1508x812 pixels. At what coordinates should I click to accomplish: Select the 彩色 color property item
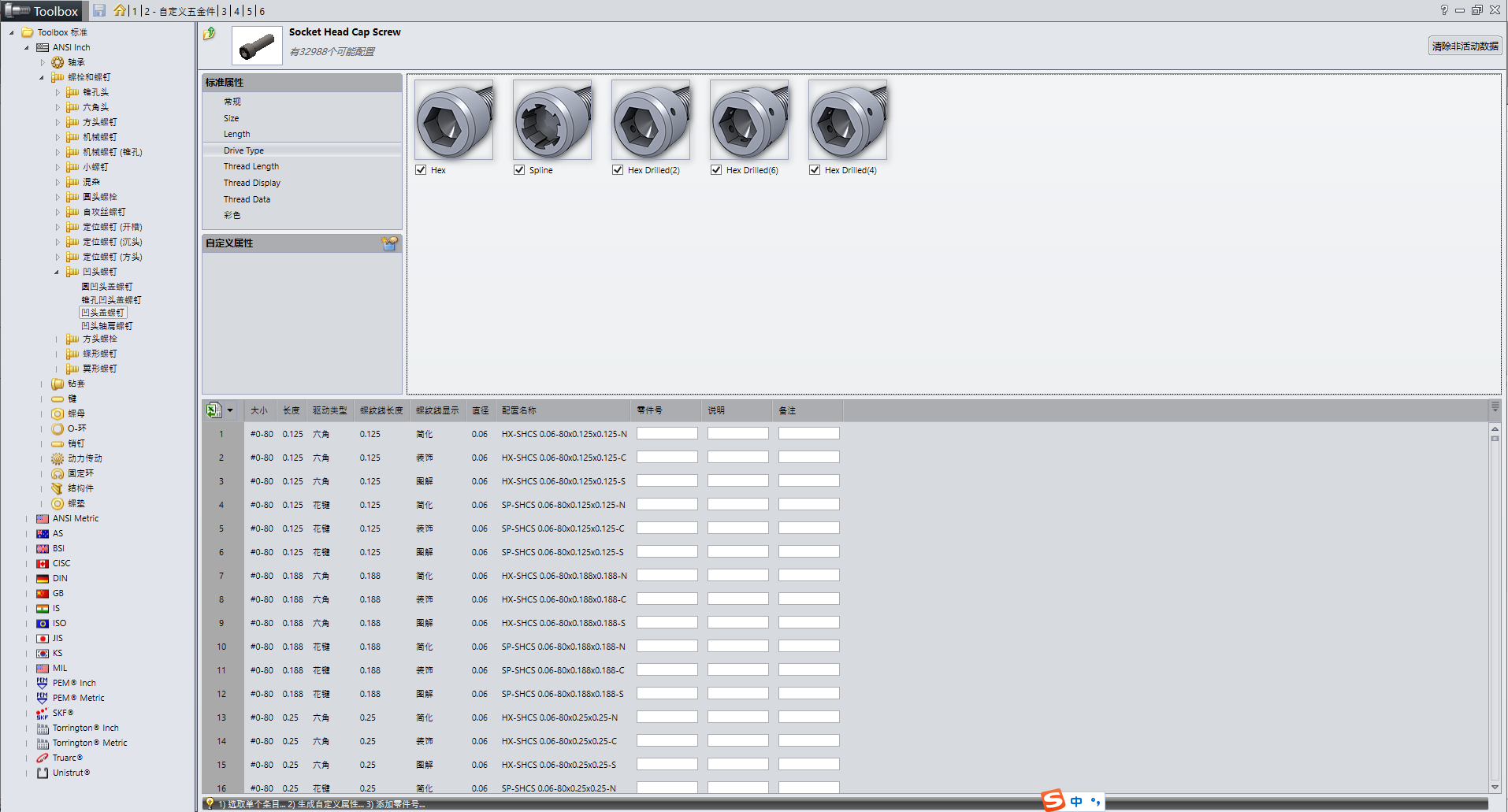tap(232, 216)
